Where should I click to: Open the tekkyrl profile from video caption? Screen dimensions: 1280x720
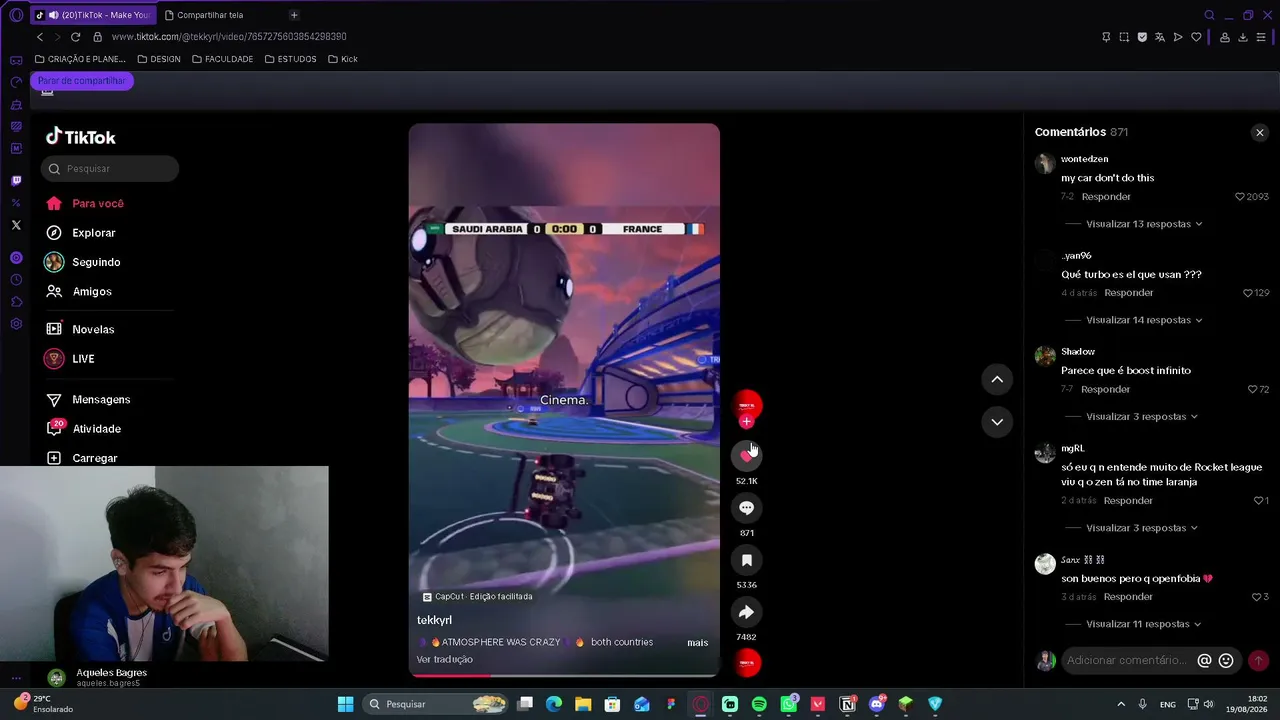(434, 620)
